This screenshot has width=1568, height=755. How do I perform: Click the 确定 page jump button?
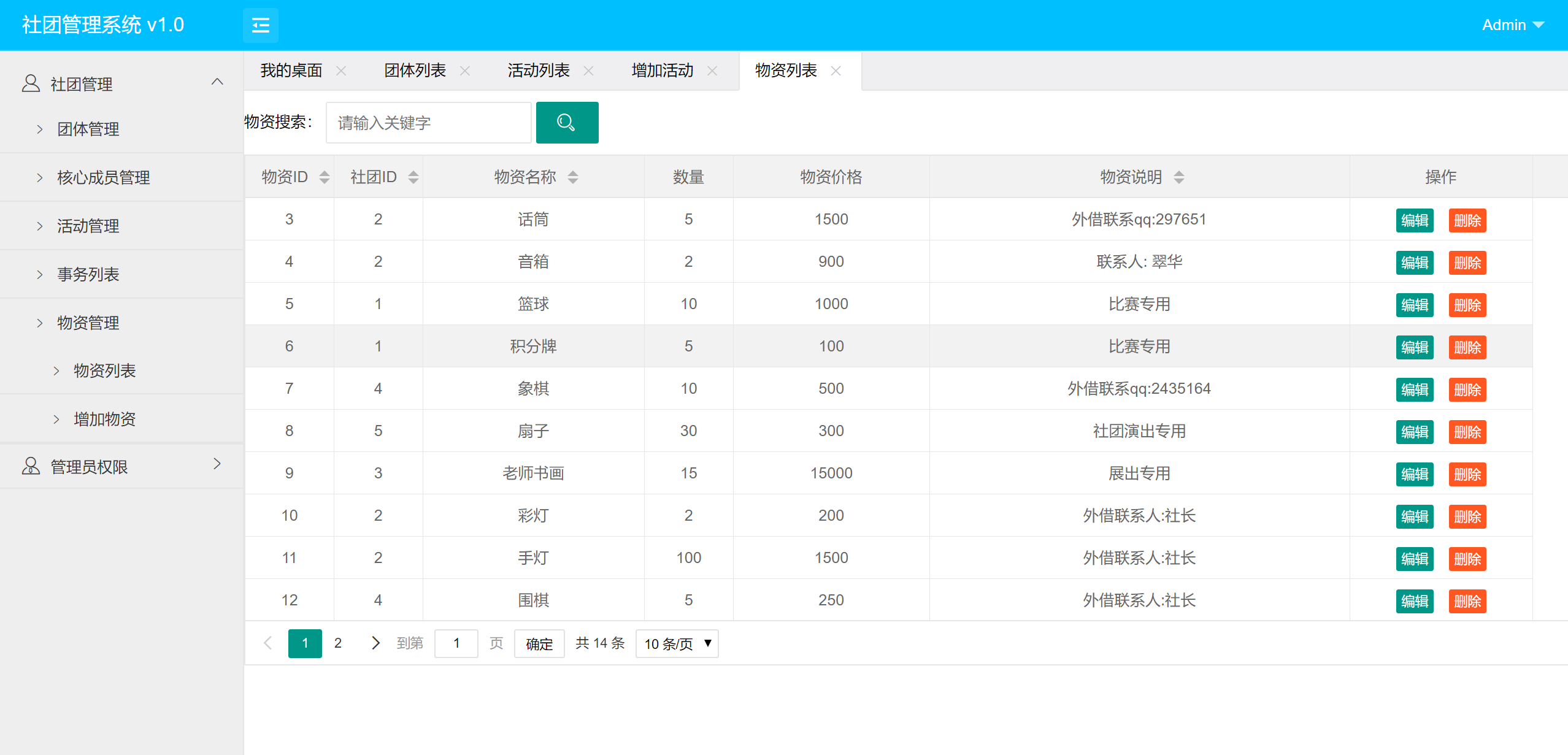coord(539,643)
